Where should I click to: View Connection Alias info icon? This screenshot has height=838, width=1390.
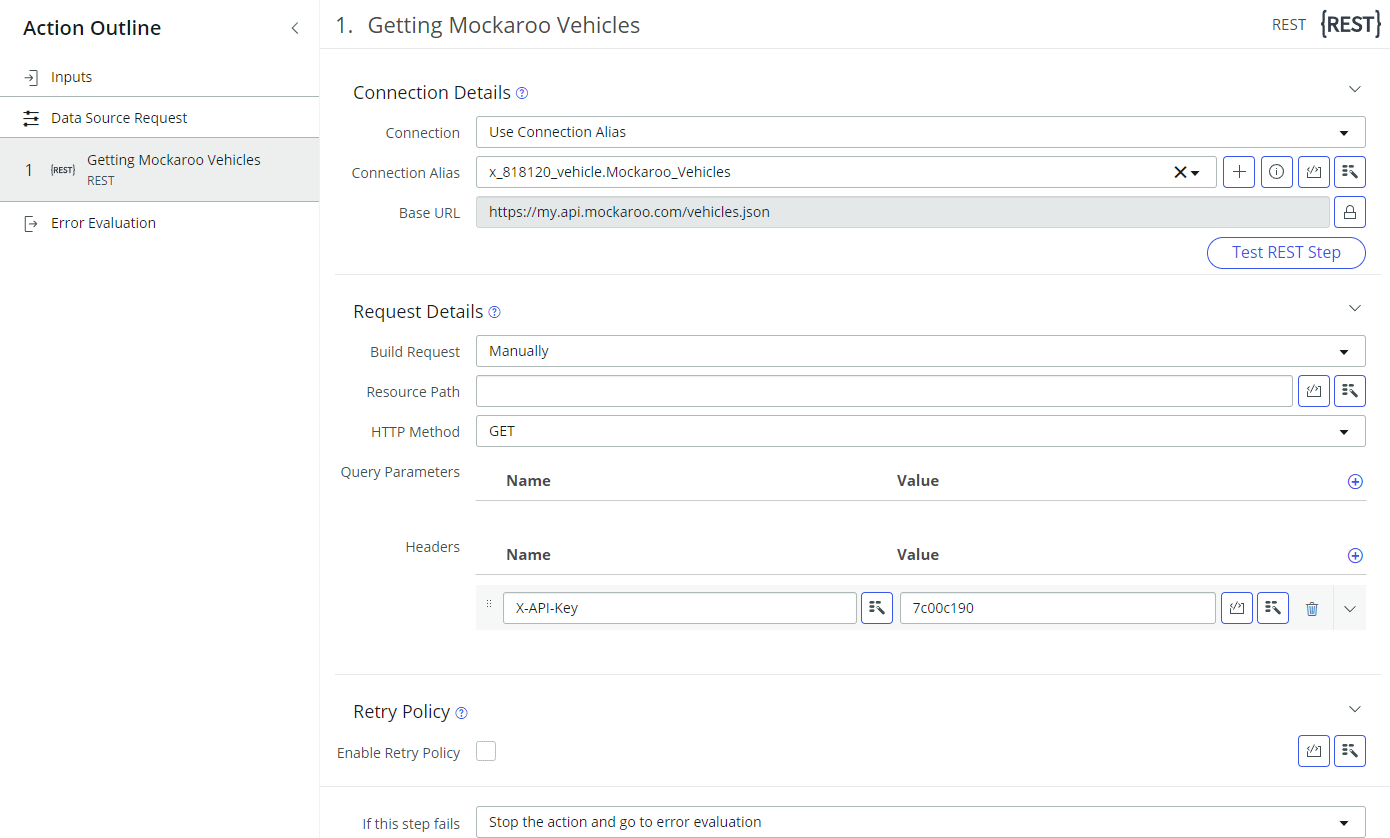pyautogui.click(x=1276, y=172)
